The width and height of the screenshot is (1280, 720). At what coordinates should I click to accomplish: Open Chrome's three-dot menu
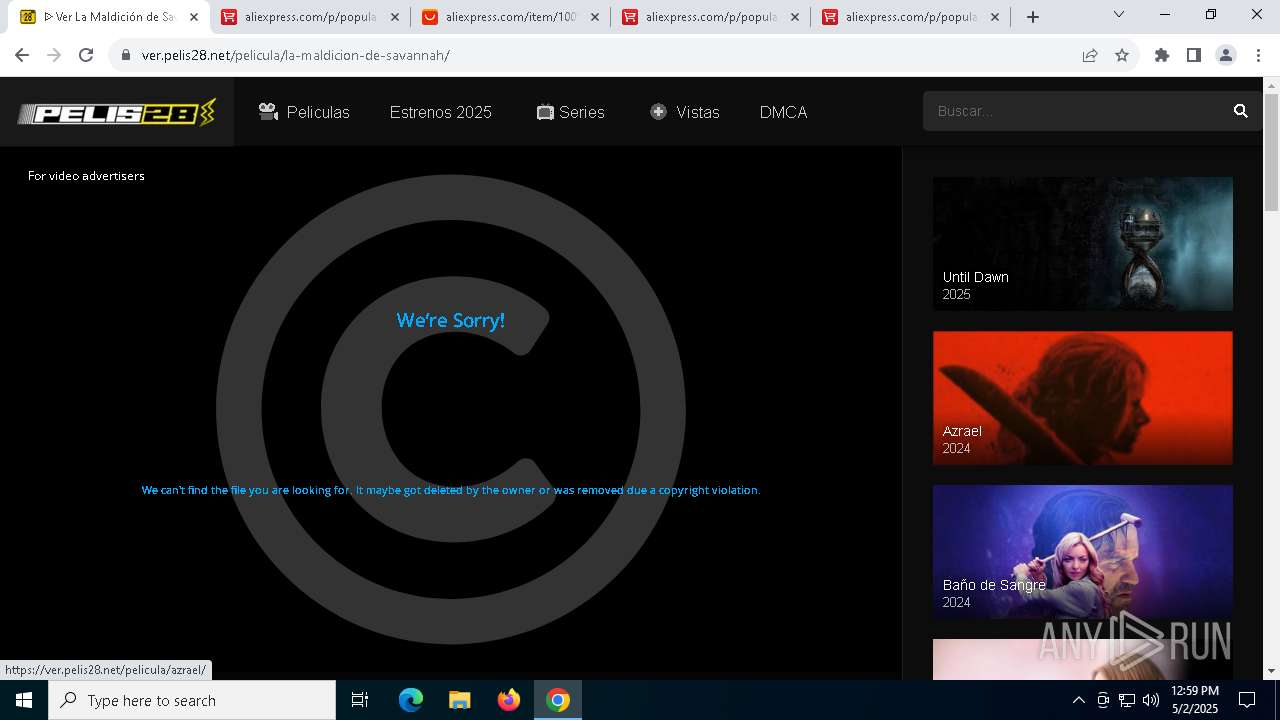[1258, 55]
